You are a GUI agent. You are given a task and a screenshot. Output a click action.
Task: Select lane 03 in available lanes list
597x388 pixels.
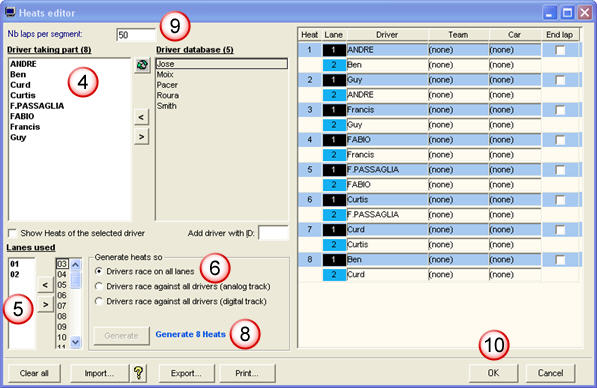click(62, 264)
